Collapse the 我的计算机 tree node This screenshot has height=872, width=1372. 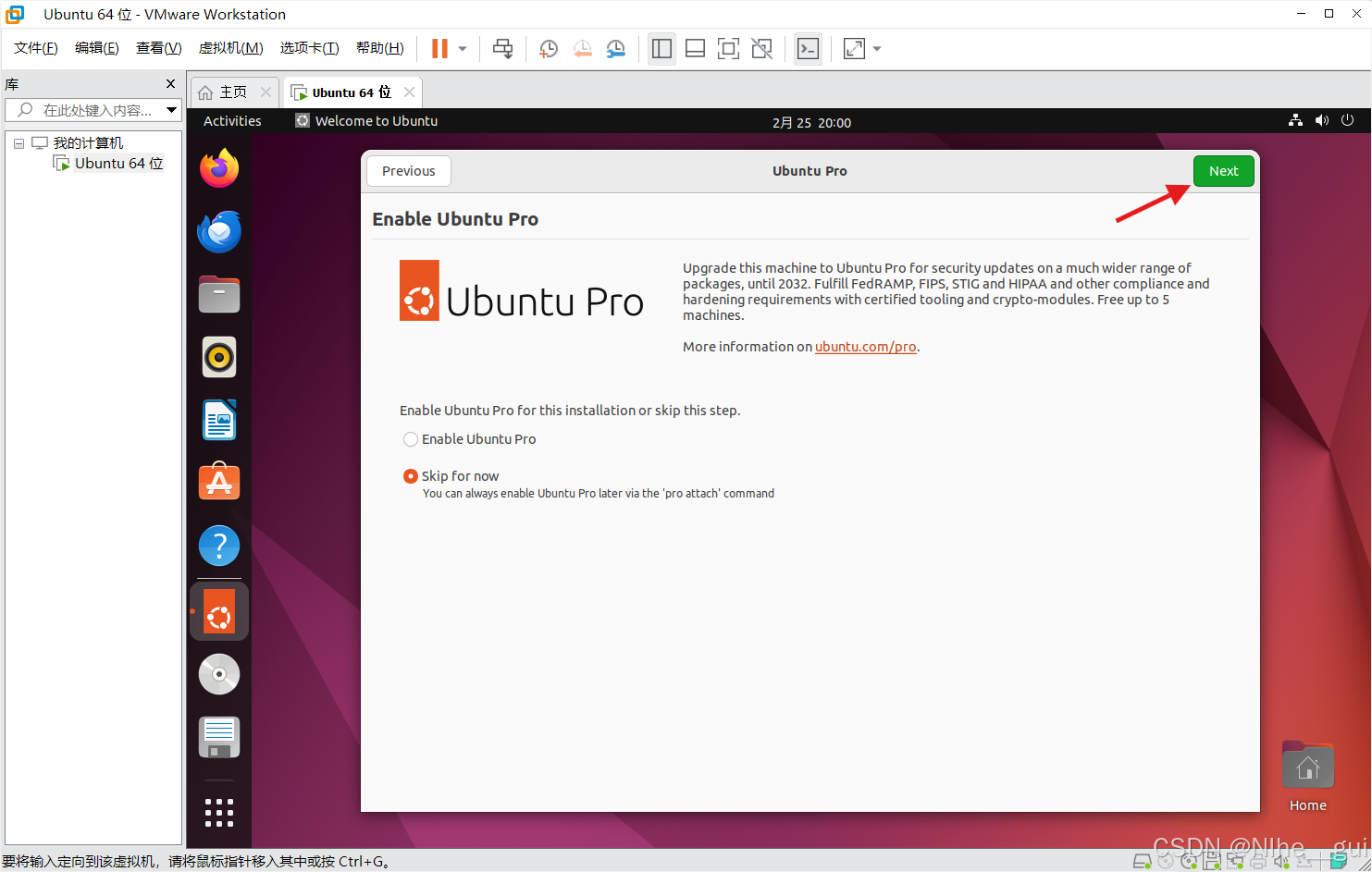click(x=19, y=142)
